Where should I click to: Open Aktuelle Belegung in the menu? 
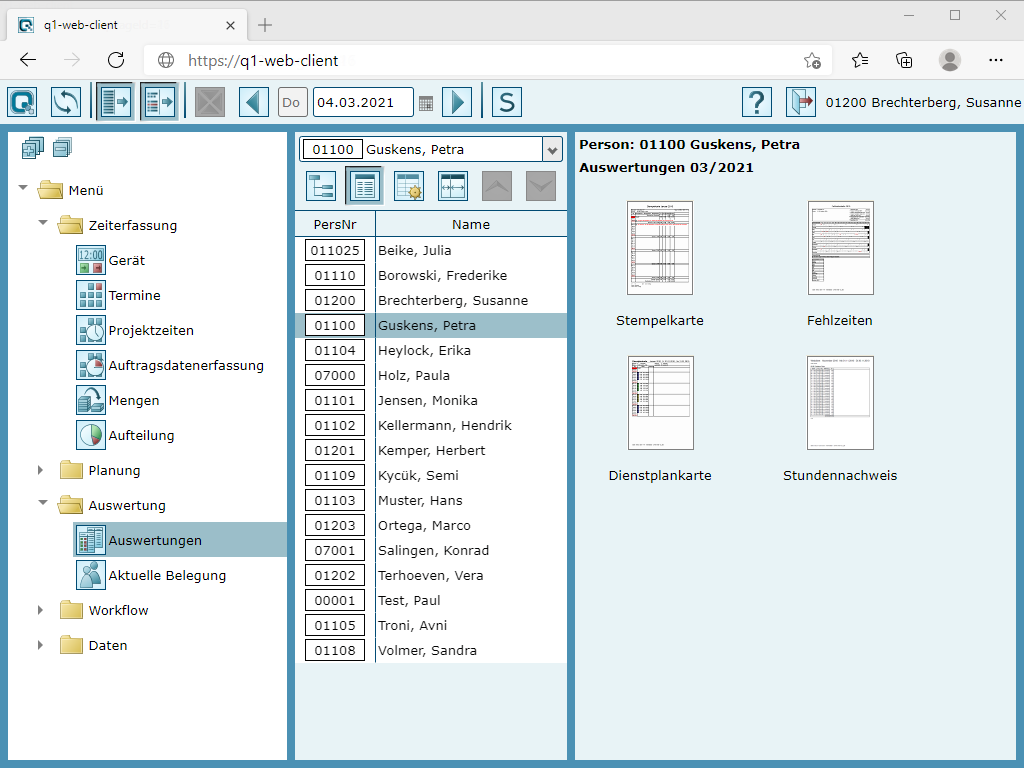167,575
